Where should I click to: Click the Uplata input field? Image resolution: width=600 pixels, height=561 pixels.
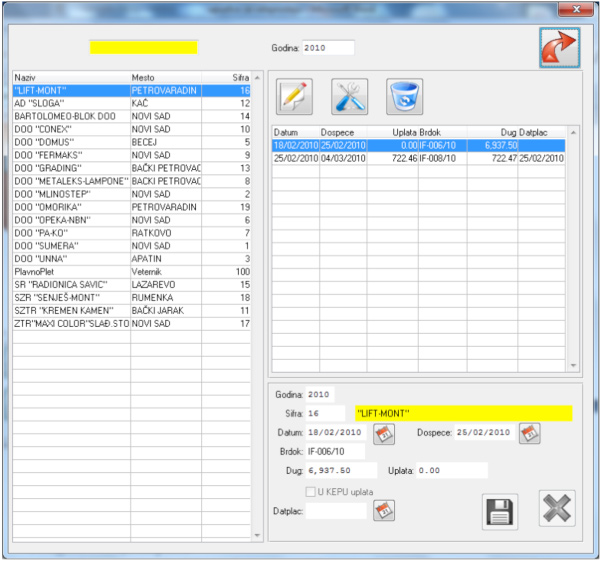coord(452,471)
